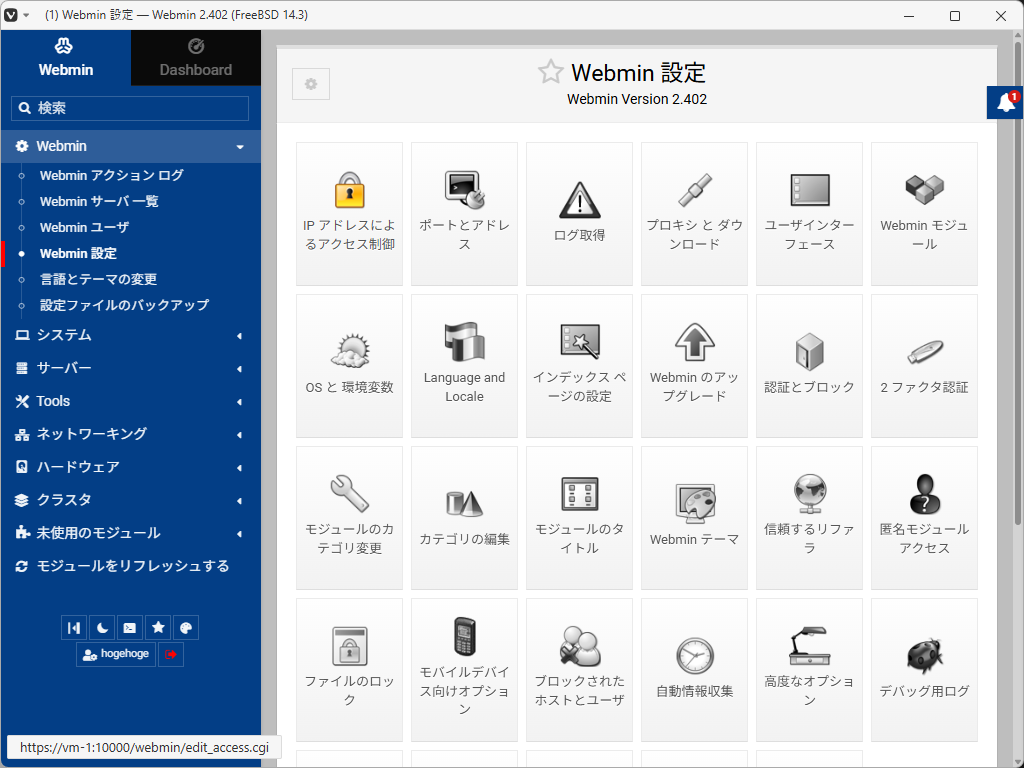Open Webmin アクション ログ
This screenshot has height=768, width=1024.
click(112, 175)
